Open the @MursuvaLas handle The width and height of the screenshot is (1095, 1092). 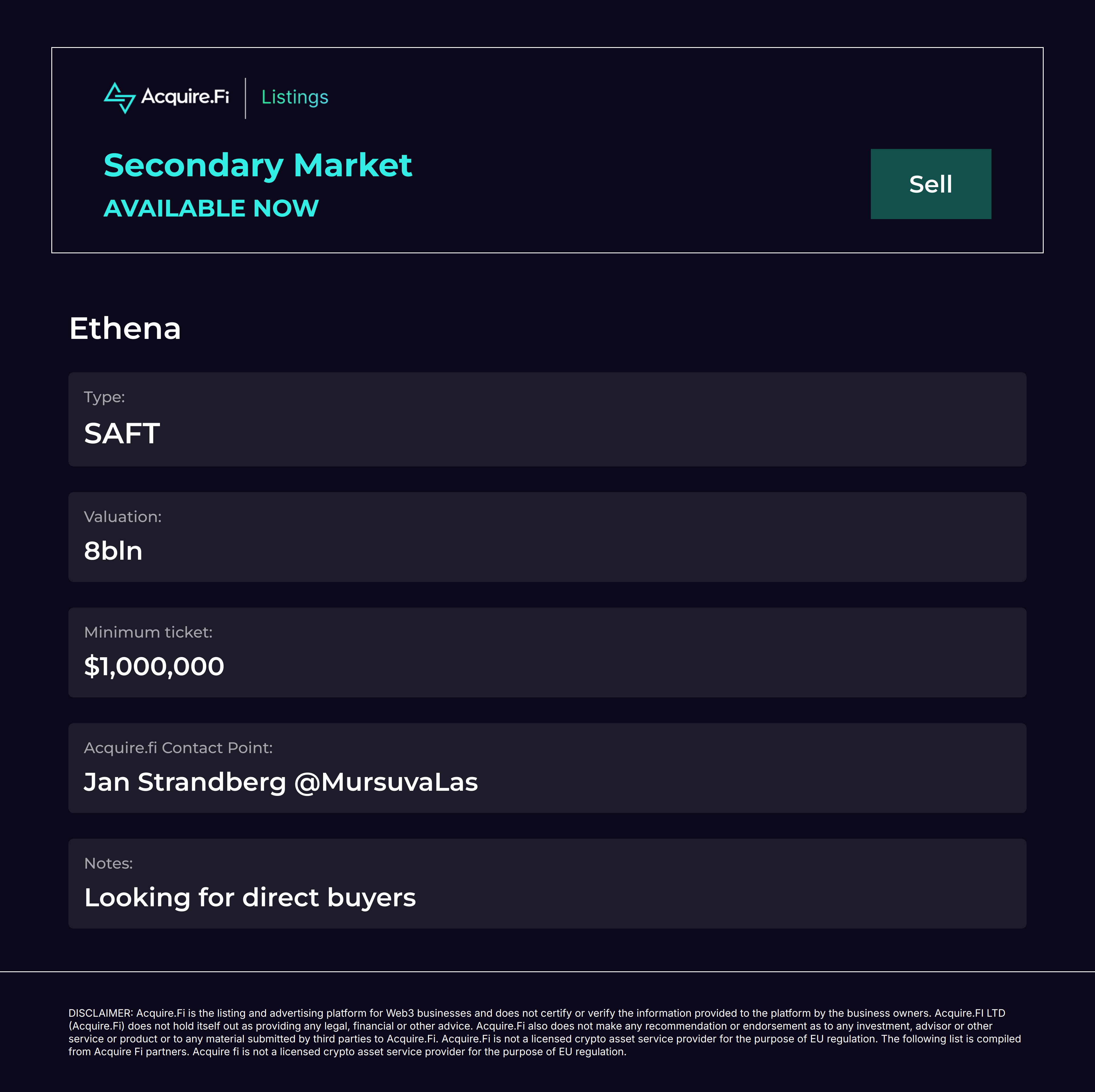click(x=386, y=782)
